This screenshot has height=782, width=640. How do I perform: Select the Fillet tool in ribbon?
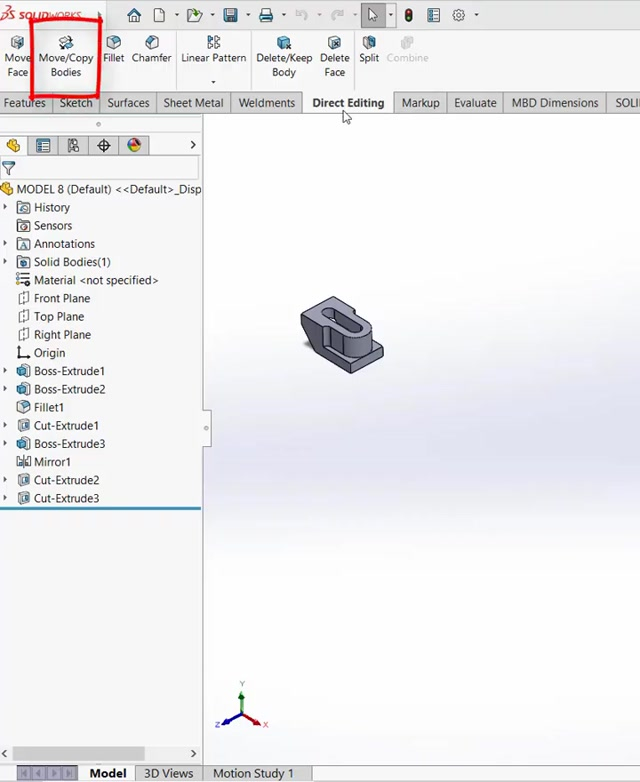[x=114, y=49]
